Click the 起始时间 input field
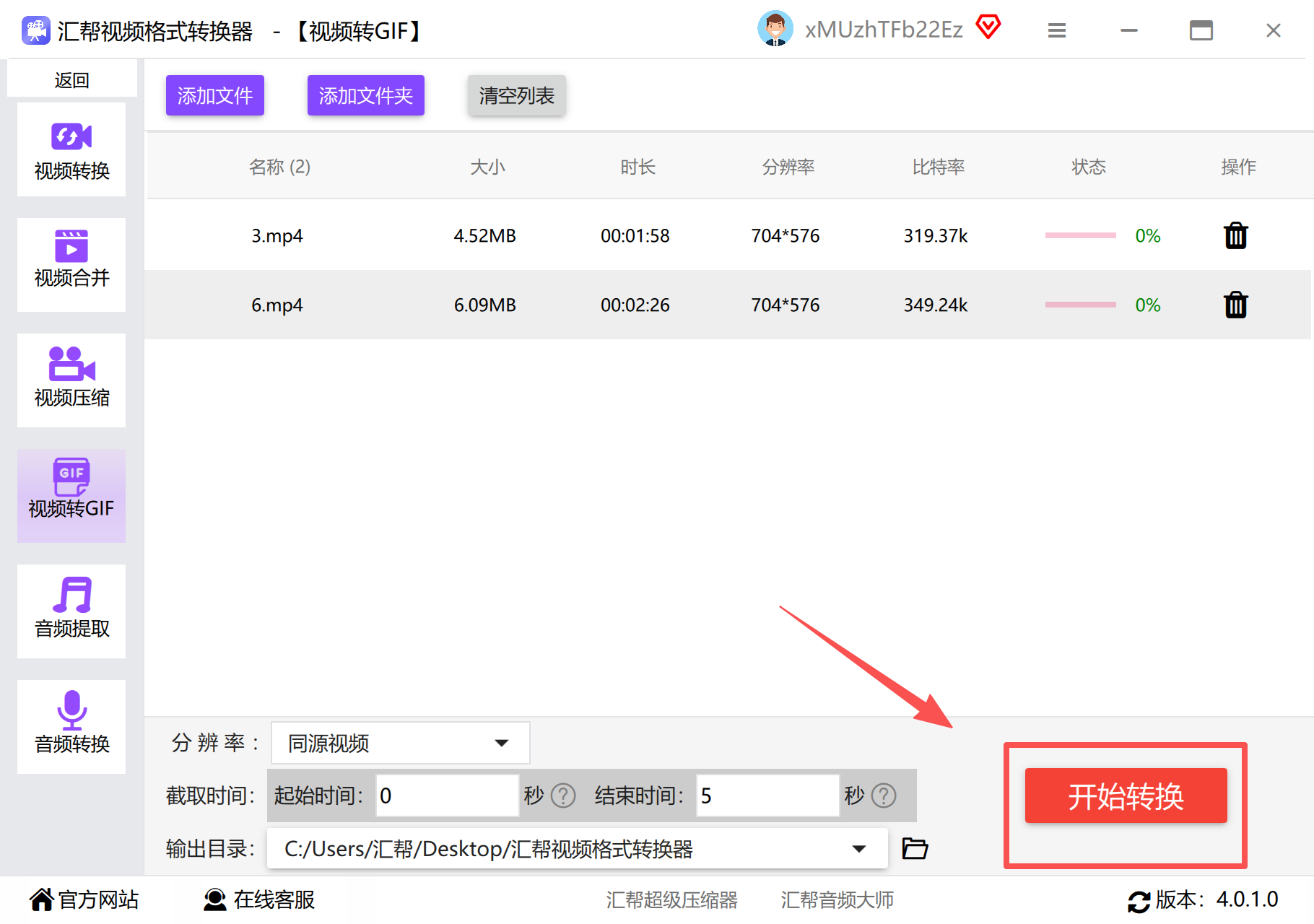This screenshot has width=1314, height=924. [447, 796]
